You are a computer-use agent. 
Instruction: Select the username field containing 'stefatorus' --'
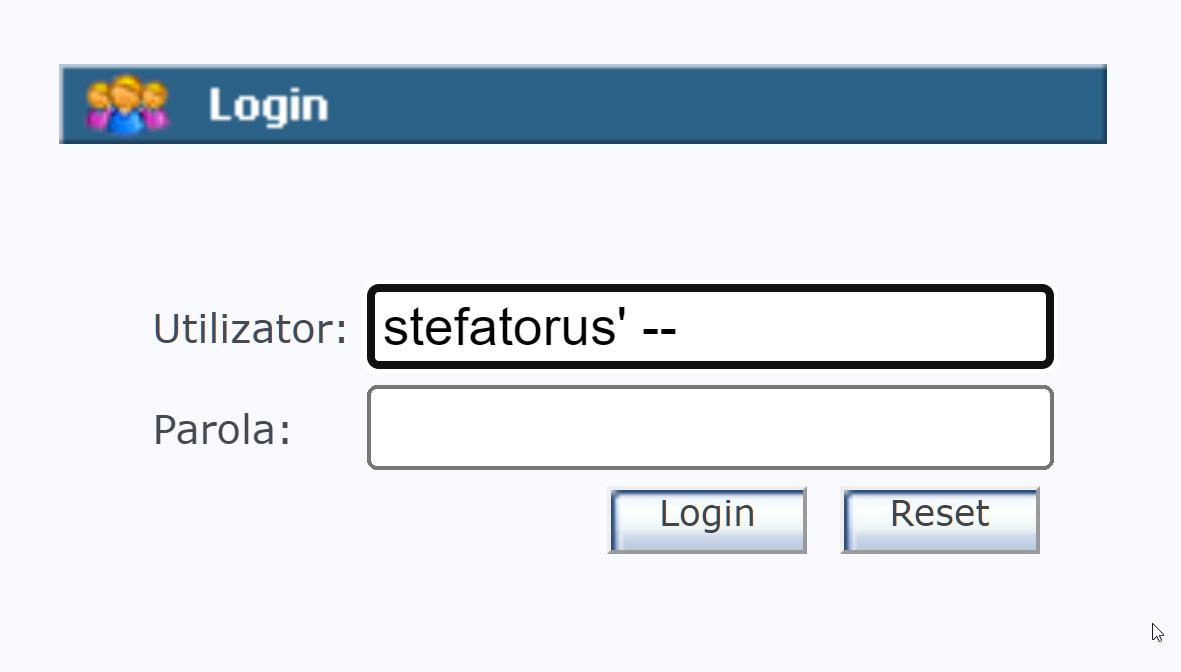click(710, 327)
